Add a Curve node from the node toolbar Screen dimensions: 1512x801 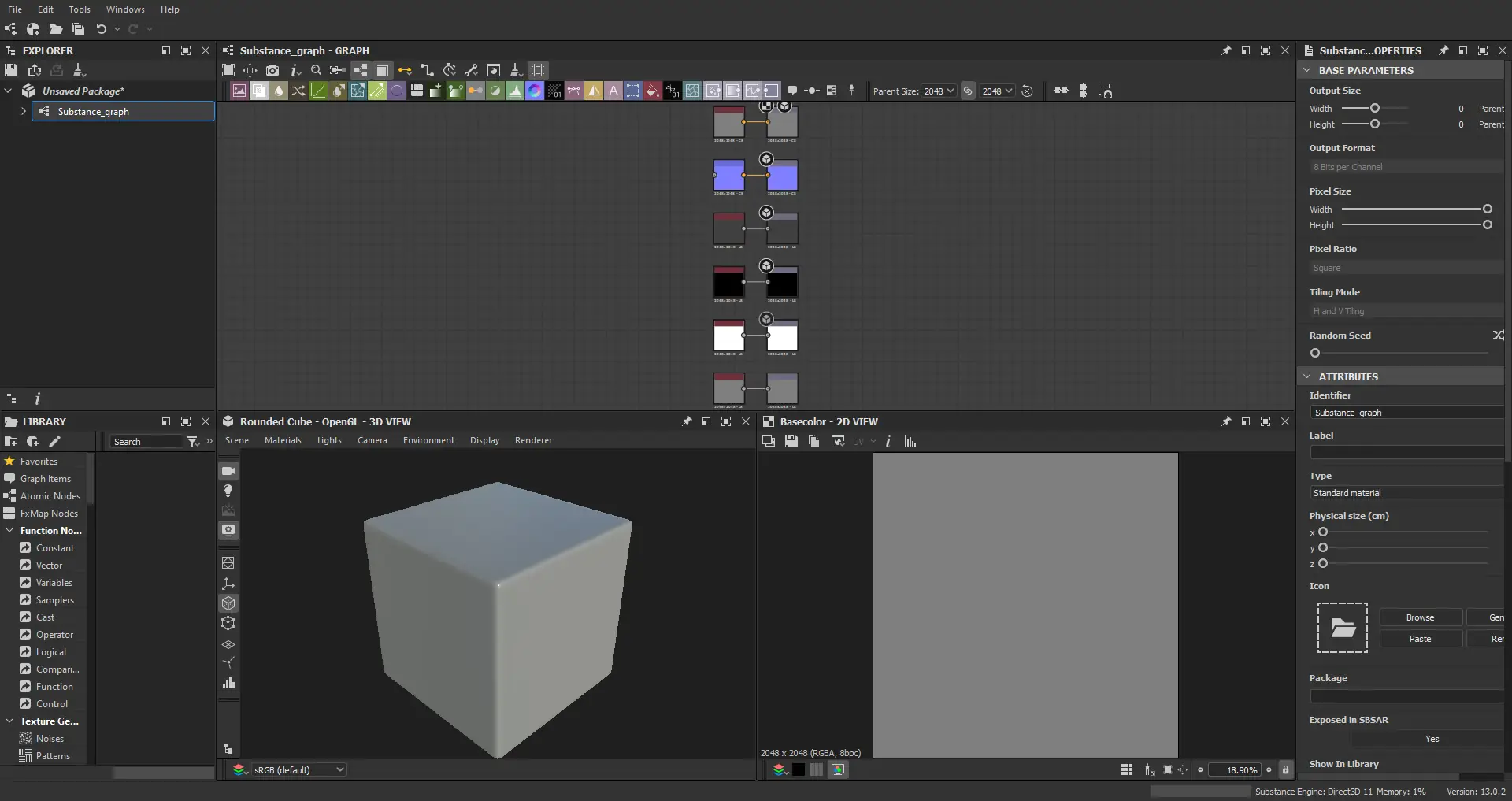[x=318, y=91]
